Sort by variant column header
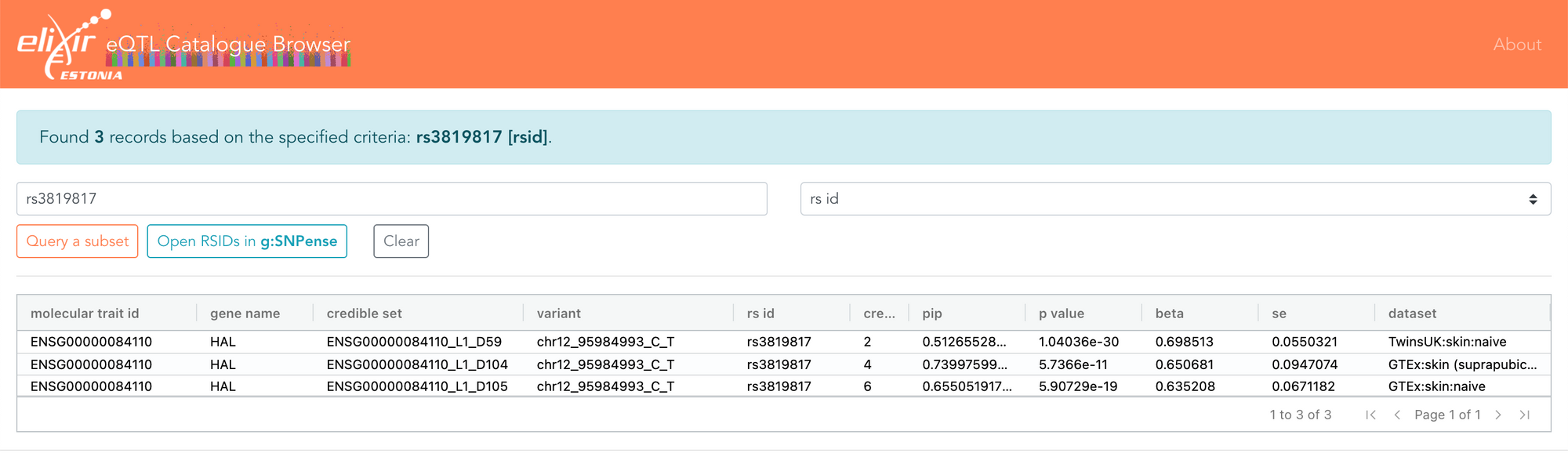Screen dimensions: 1568x453 click(559, 313)
